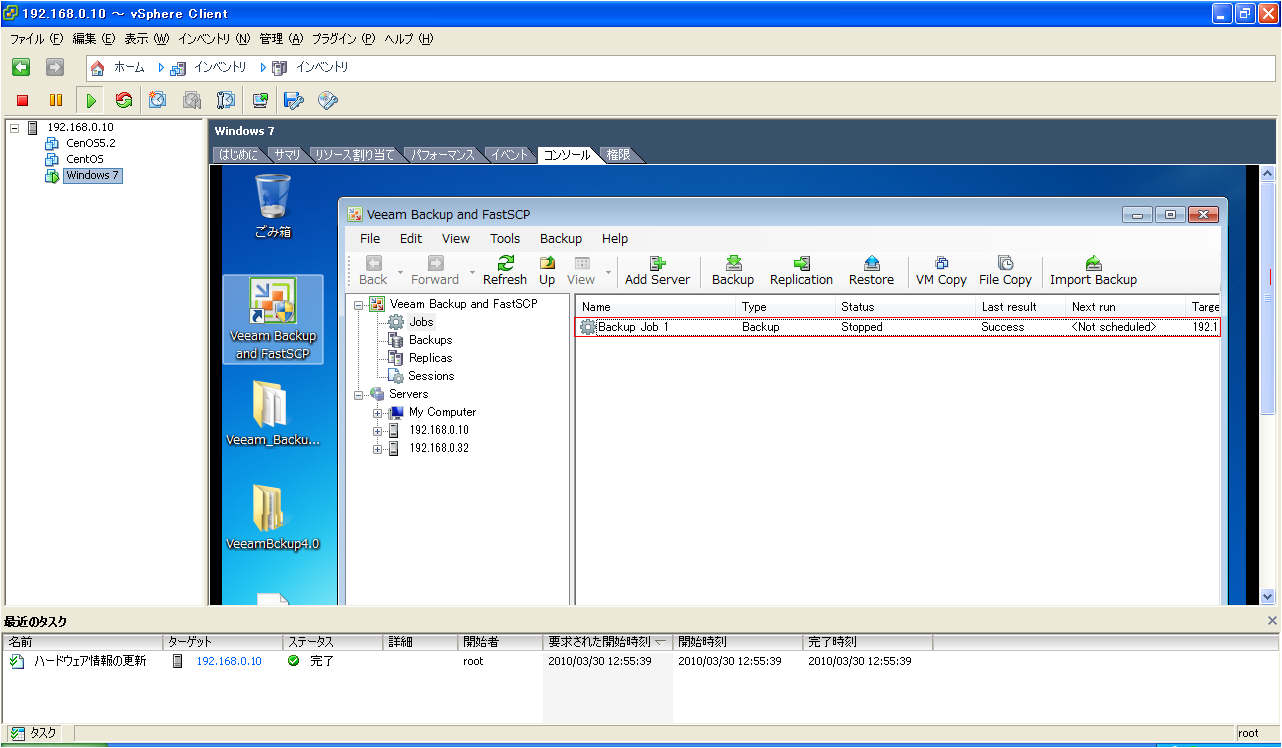Click the Recycle Bin desktop icon
The width and height of the screenshot is (1282, 748).
click(x=273, y=206)
